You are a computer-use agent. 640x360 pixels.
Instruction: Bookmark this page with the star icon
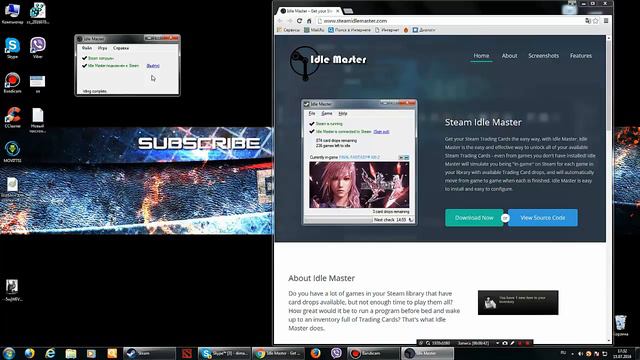coord(596,21)
